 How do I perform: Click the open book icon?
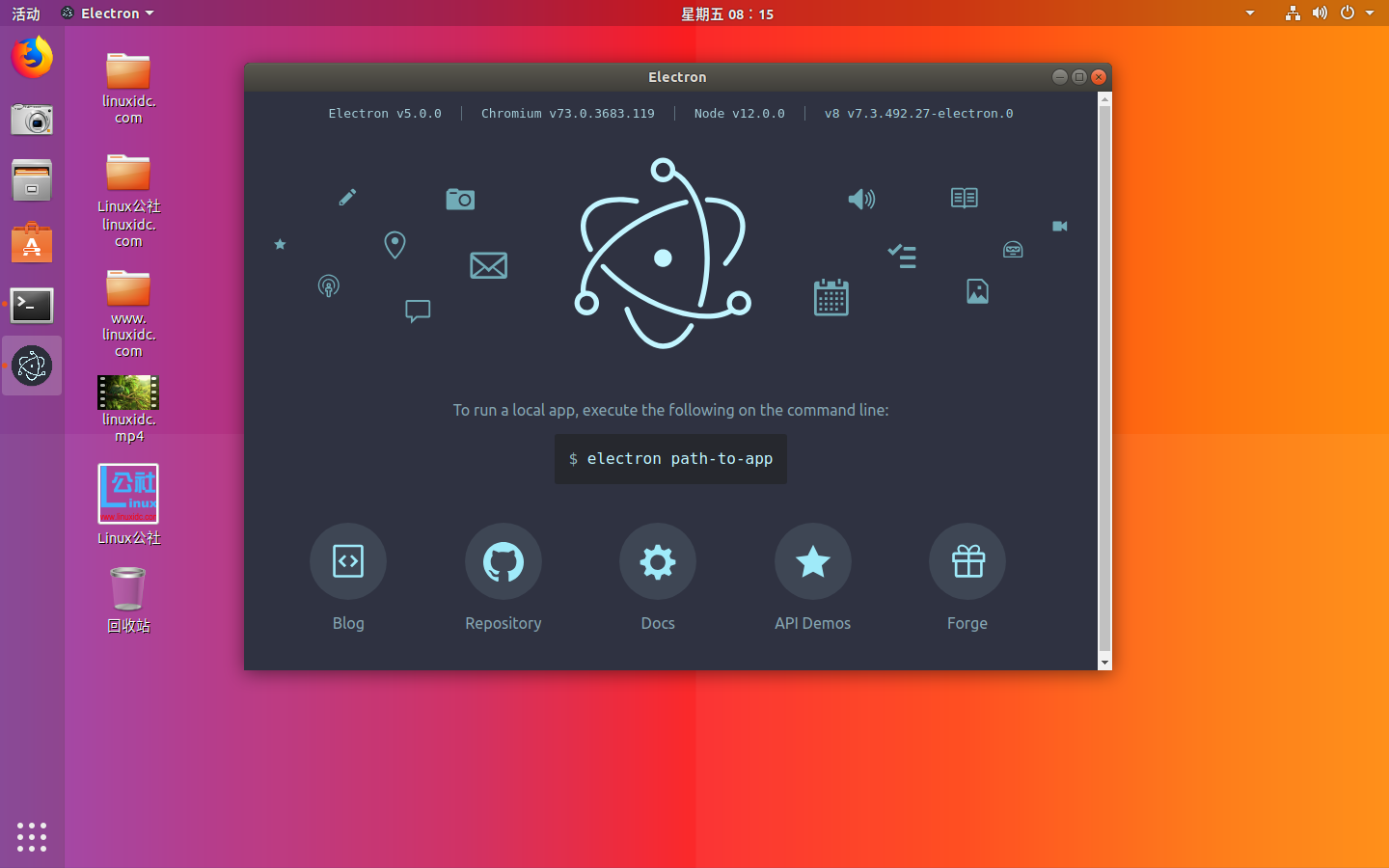[x=965, y=198]
